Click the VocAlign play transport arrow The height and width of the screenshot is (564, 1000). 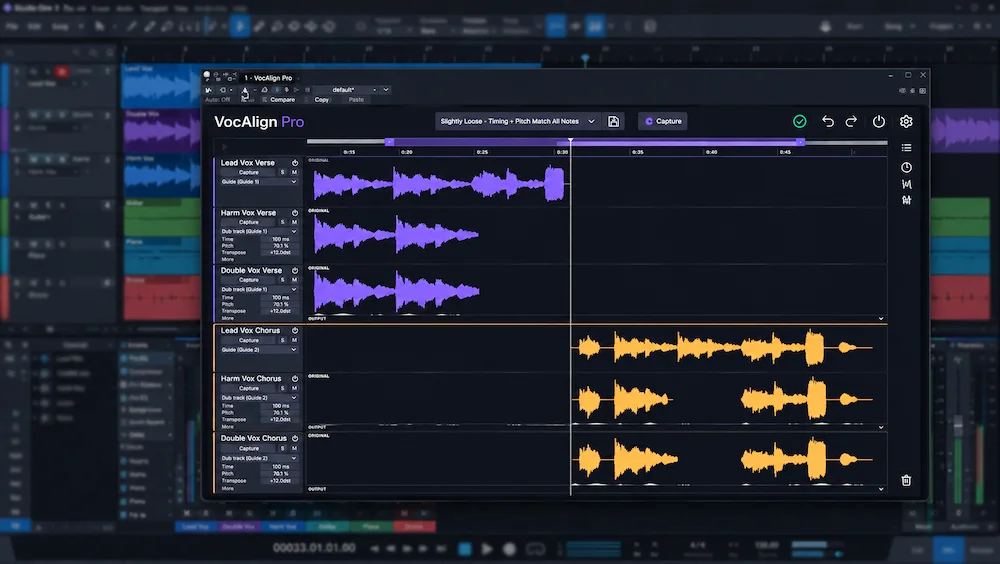(x=224, y=147)
